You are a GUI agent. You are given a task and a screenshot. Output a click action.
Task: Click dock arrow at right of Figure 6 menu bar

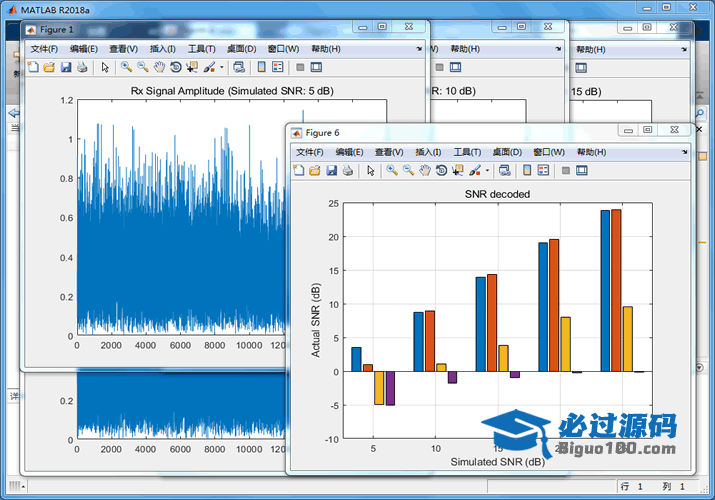click(x=685, y=151)
